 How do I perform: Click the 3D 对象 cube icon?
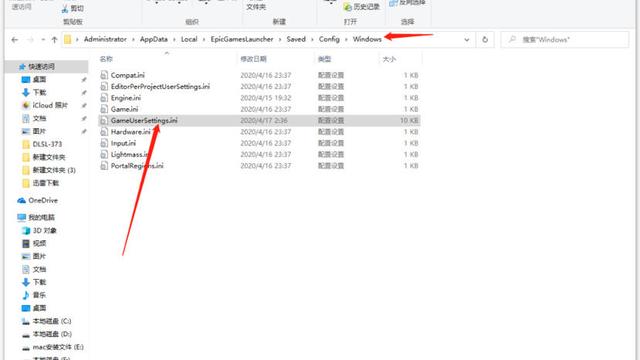point(26,231)
